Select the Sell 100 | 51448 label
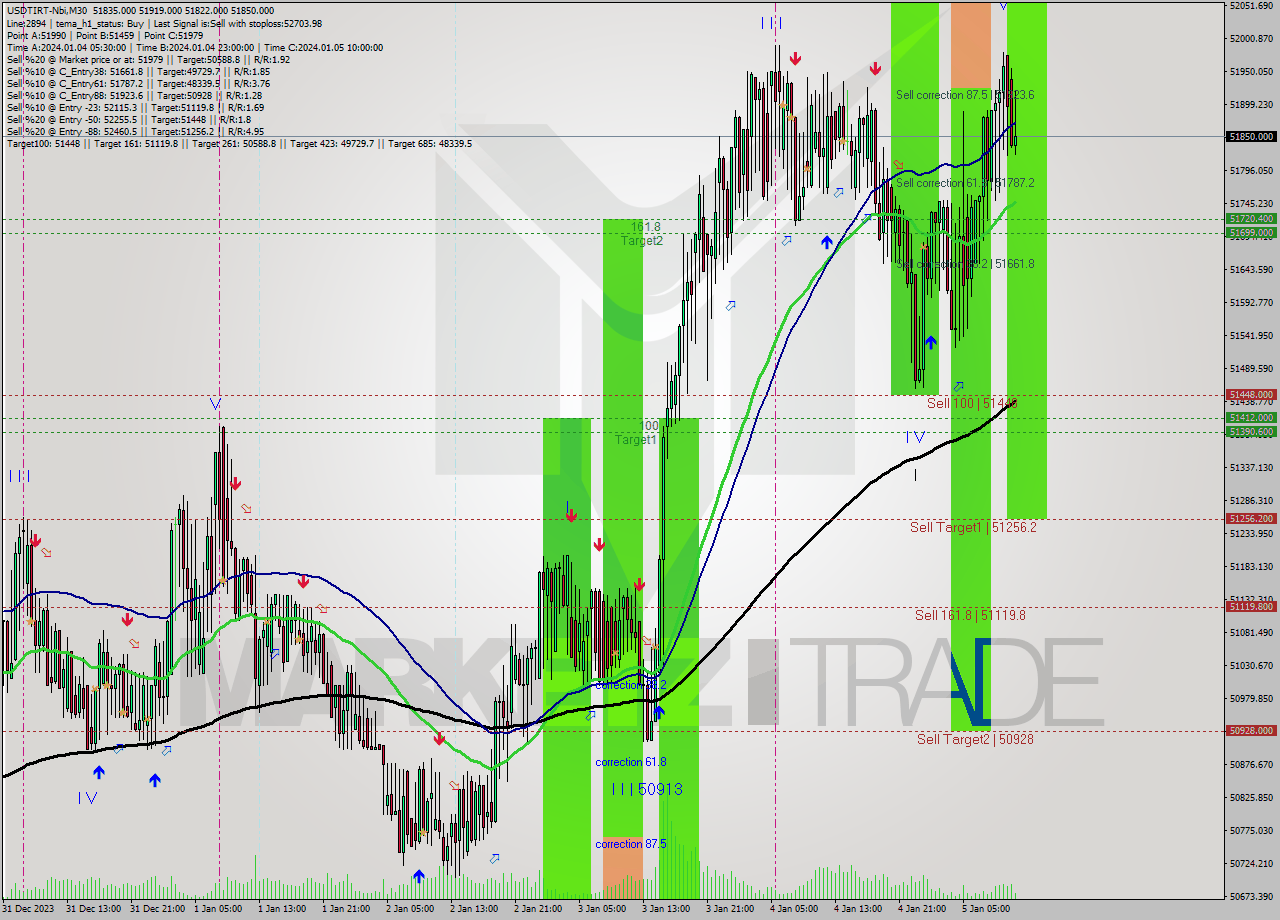This screenshot has height=920, width=1280. point(972,403)
